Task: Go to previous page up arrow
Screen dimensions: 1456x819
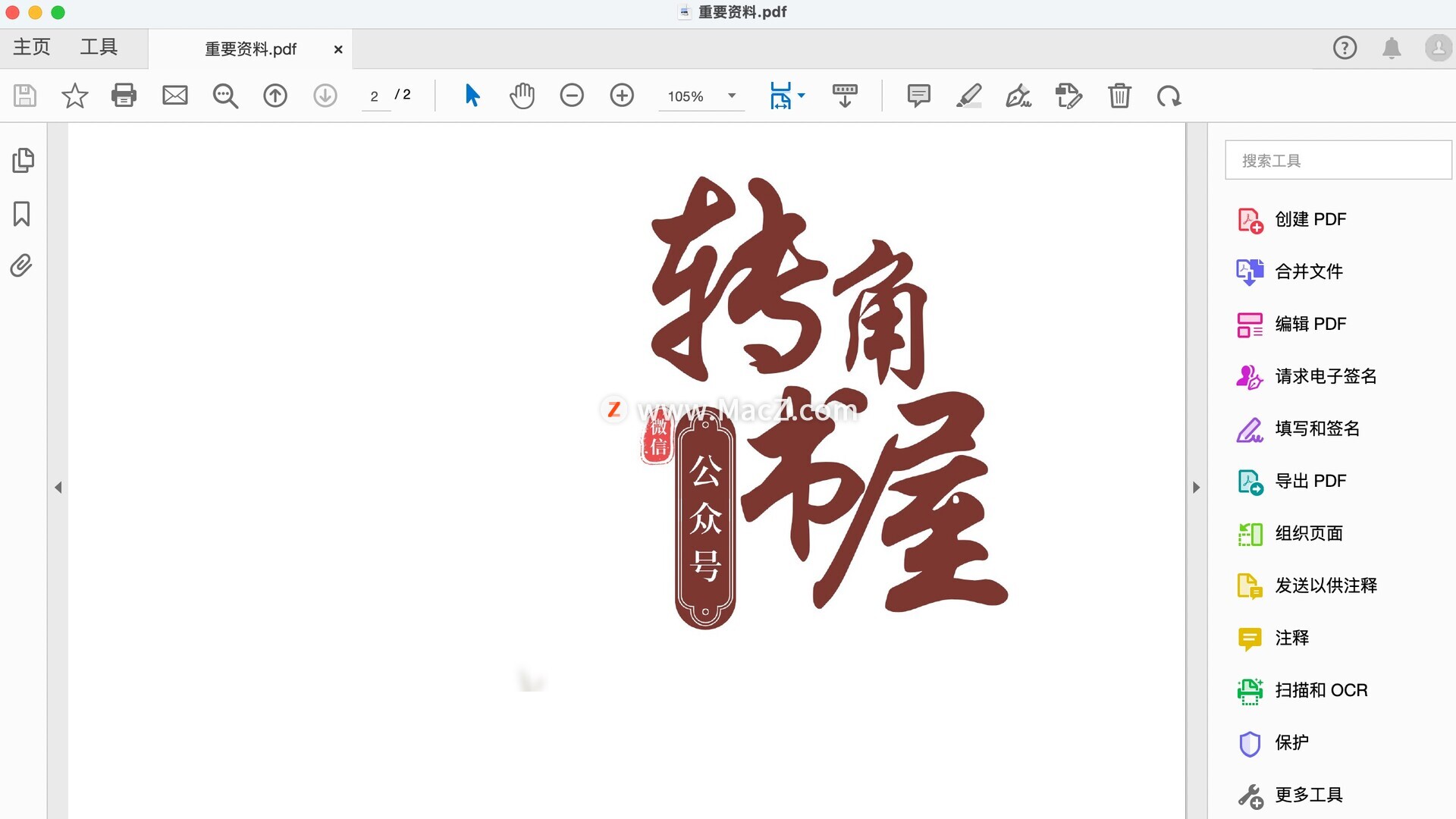Action: pyautogui.click(x=275, y=96)
